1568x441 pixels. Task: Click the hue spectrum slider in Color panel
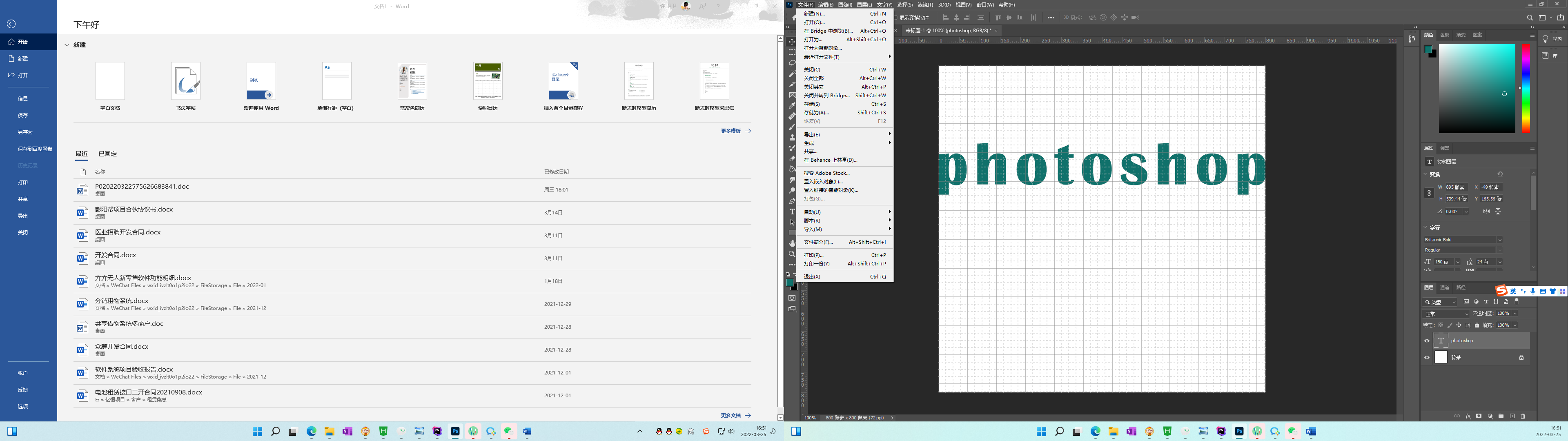pyautogui.click(x=1526, y=88)
